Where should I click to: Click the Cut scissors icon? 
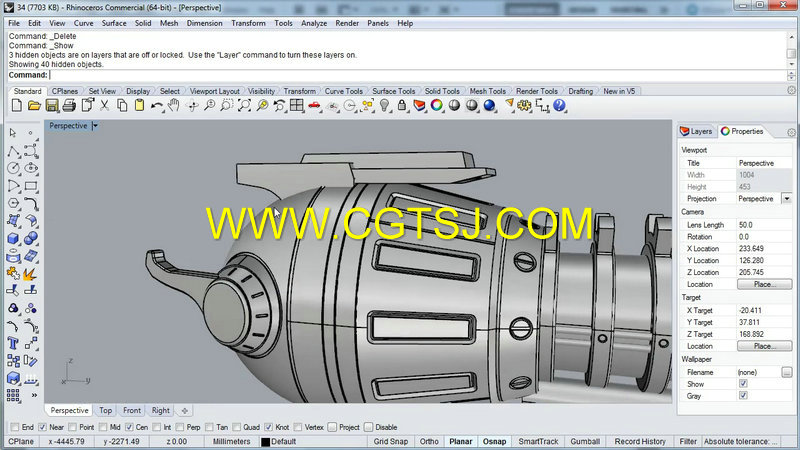tap(105, 106)
